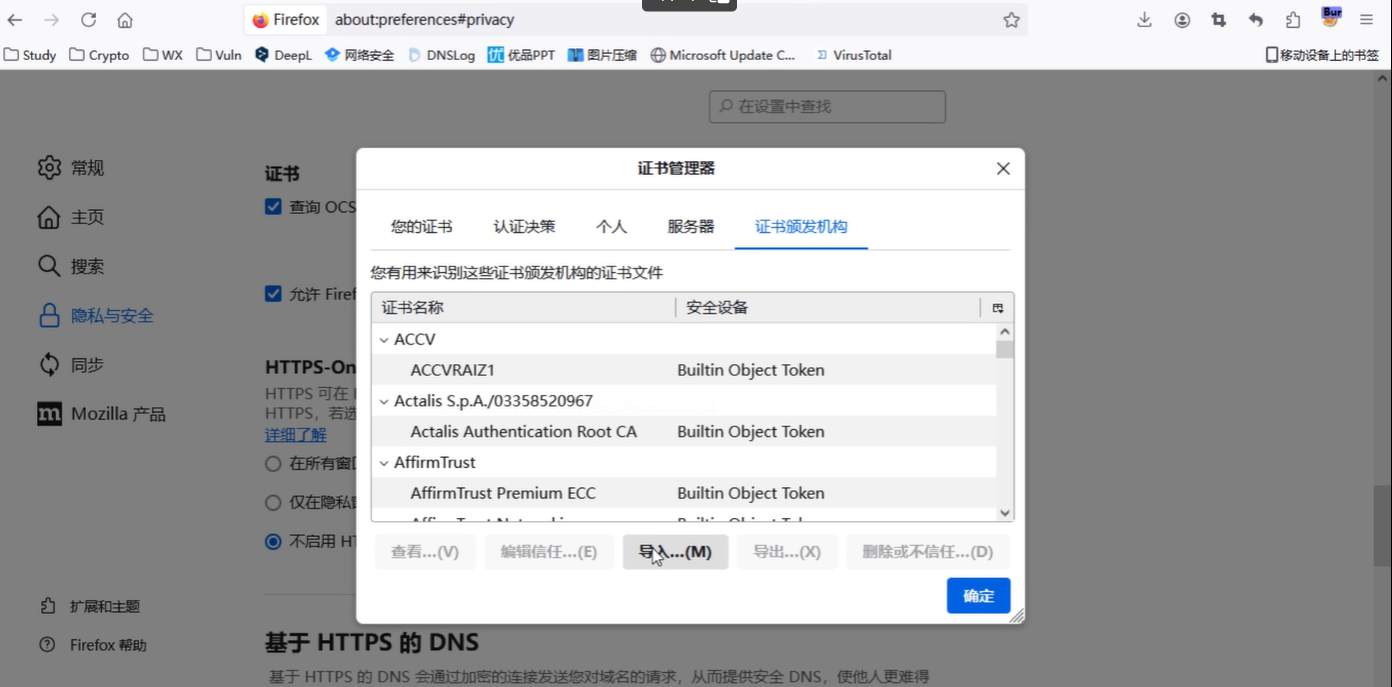1392x687 pixels.
Task: Open the Microsoft Update bookmark
Action: [723, 55]
